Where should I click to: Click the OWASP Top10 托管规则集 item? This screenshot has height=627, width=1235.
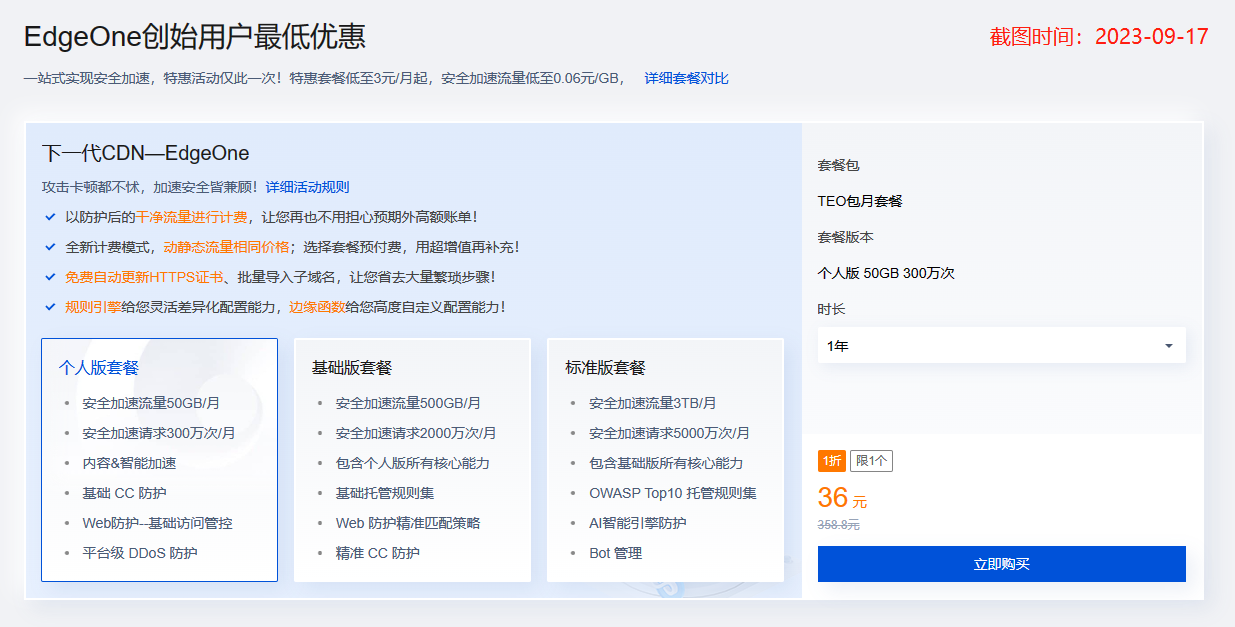point(672,493)
